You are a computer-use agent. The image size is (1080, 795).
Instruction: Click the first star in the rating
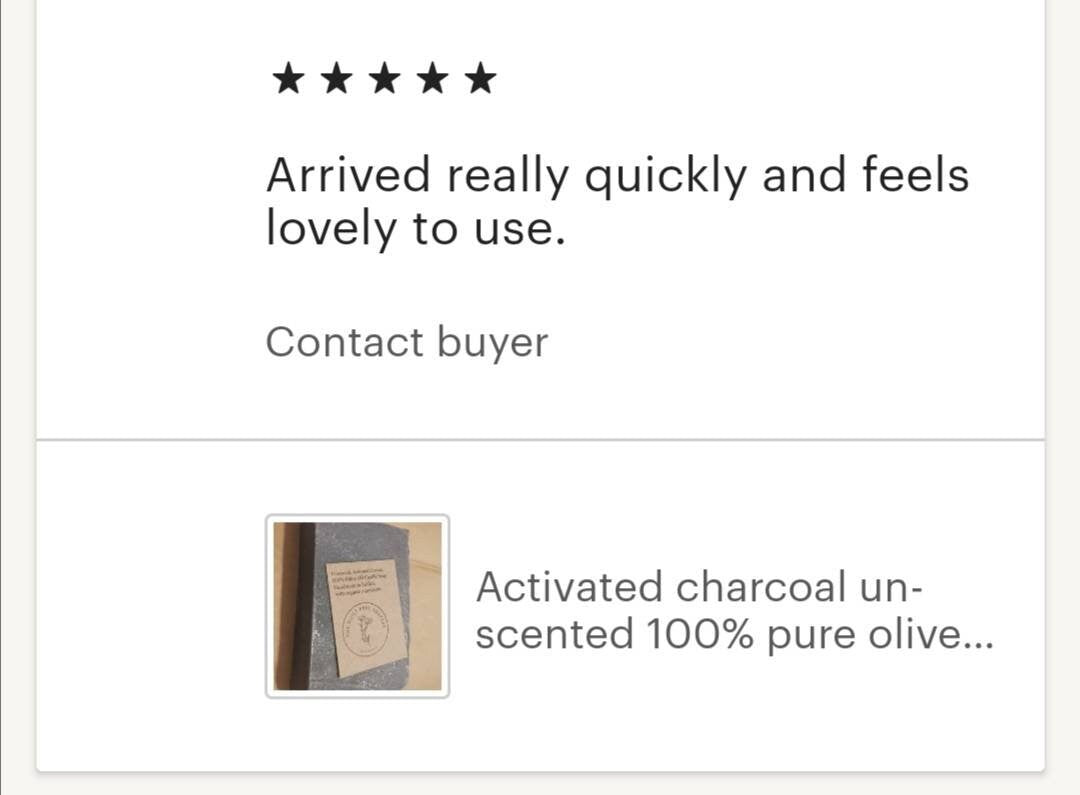tap(287, 78)
